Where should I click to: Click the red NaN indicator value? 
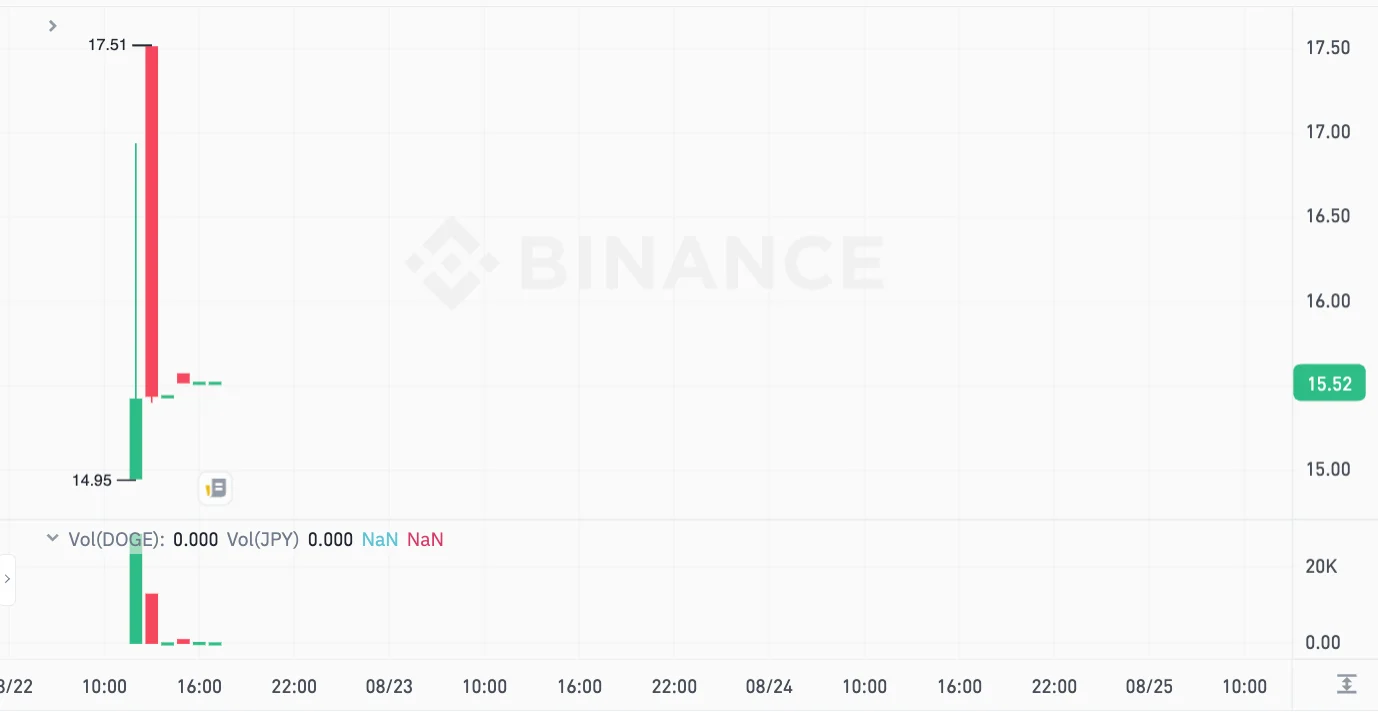tap(425, 539)
